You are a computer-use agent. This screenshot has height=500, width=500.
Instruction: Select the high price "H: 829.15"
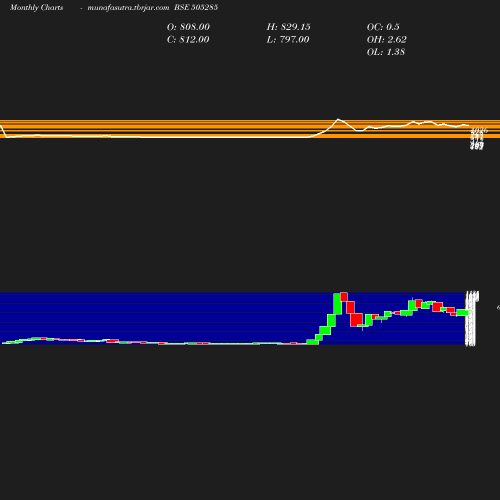click(x=289, y=27)
